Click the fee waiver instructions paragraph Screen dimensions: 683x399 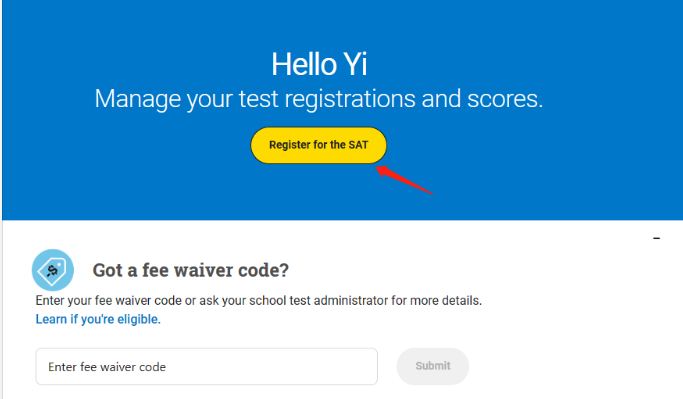click(x=259, y=301)
